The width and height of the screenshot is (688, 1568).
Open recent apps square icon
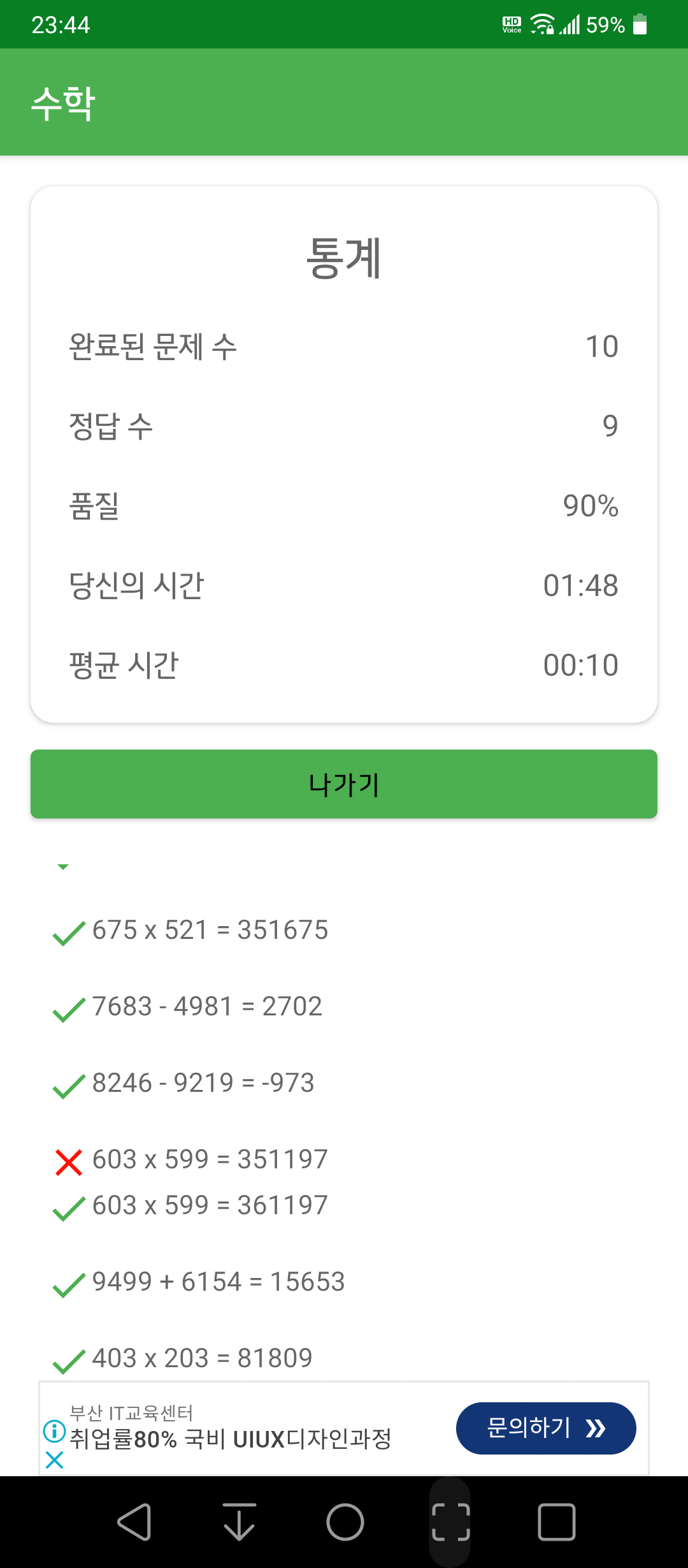point(557,1522)
